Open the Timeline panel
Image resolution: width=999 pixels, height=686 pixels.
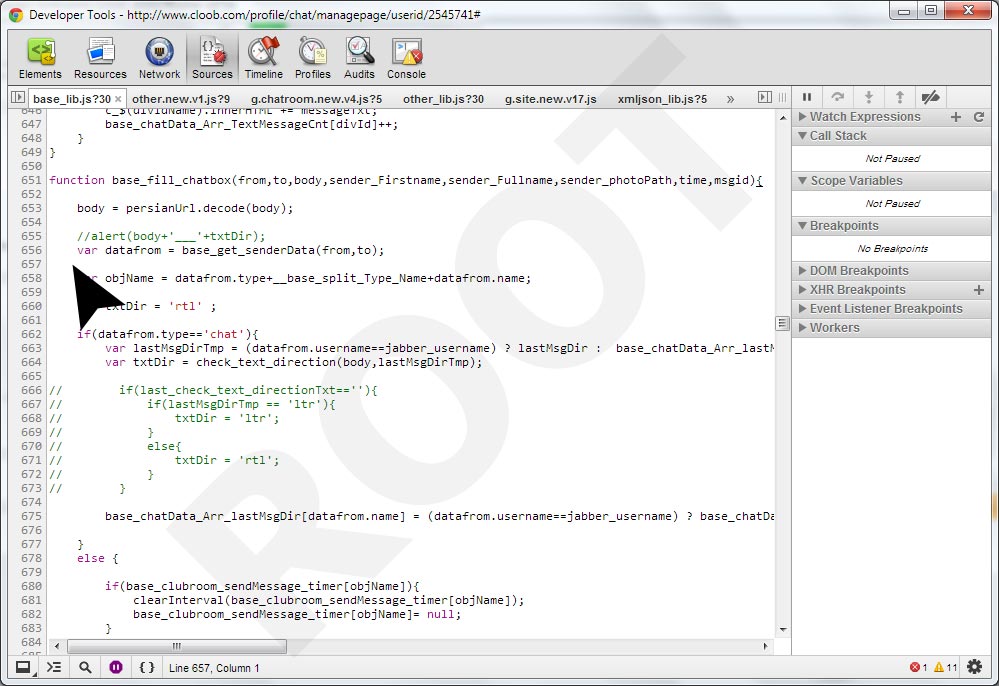[263, 59]
